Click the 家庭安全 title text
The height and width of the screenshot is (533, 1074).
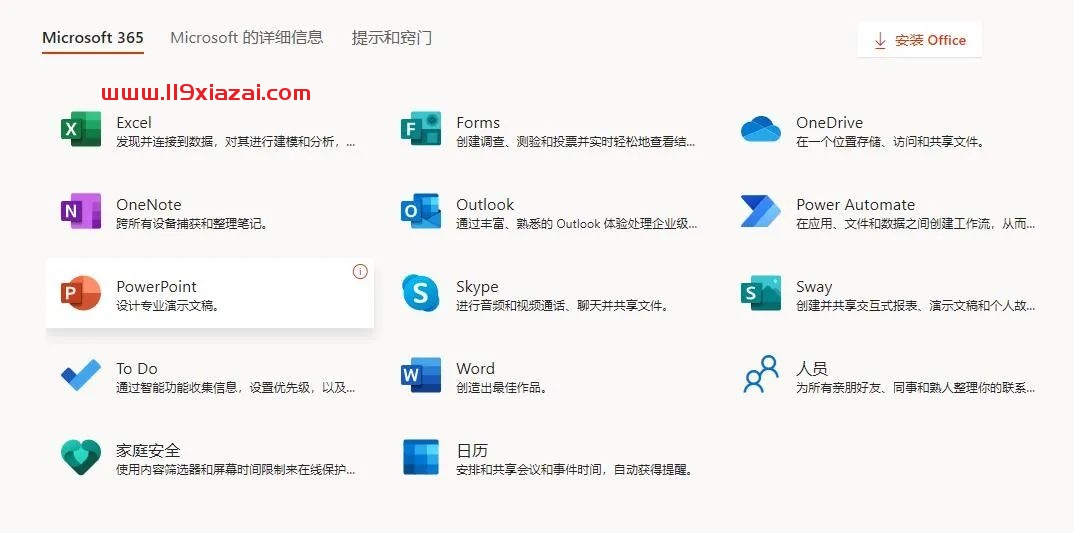[149, 450]
